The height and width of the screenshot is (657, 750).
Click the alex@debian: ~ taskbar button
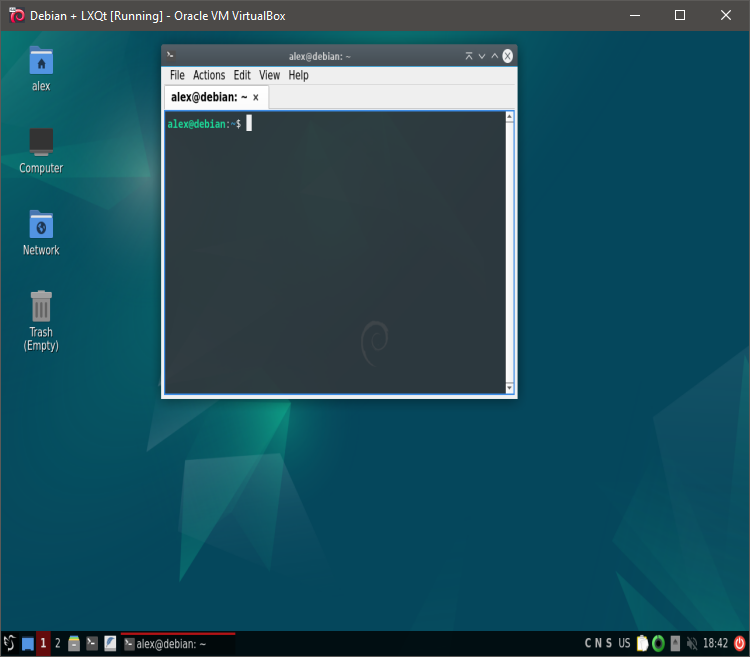point(178,644)
